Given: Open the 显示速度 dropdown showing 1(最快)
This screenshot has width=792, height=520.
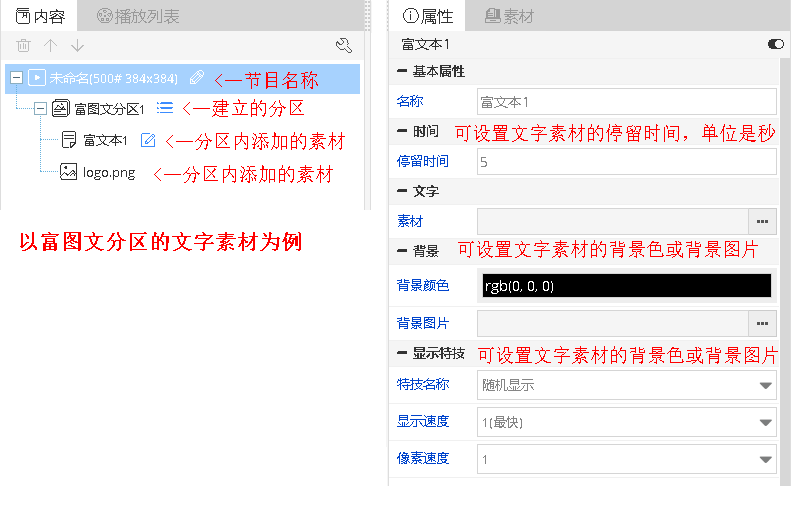Looking at the screenshot, I should pos(626,422).
